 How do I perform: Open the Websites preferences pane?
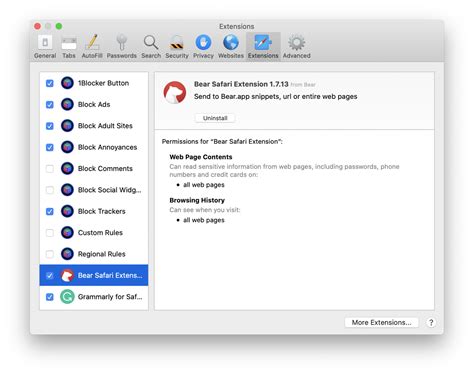(x=231, y=47)
